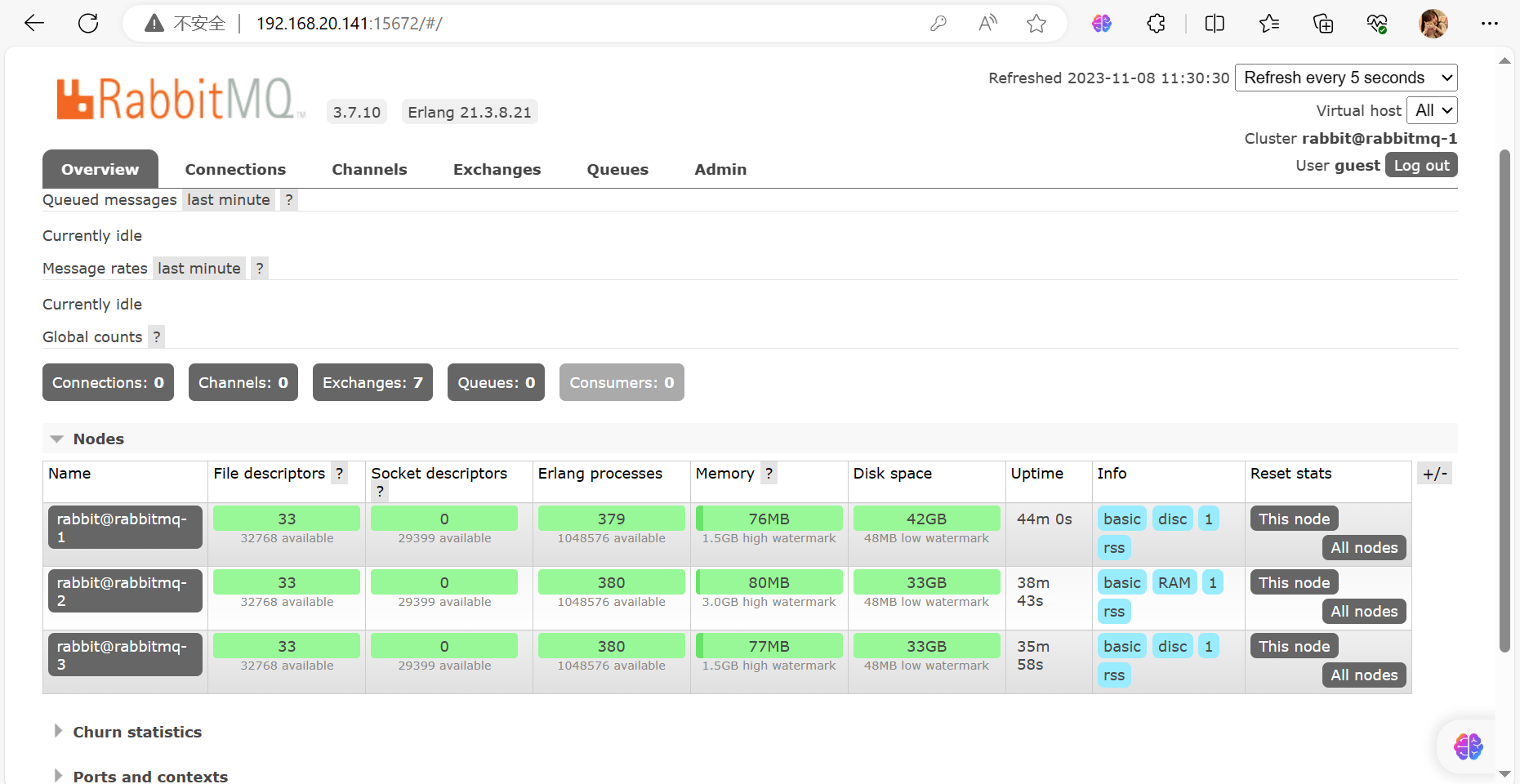
Task: Reset stats All nodes in rabbitmq-3 row
Action: tap(1364, 675)
